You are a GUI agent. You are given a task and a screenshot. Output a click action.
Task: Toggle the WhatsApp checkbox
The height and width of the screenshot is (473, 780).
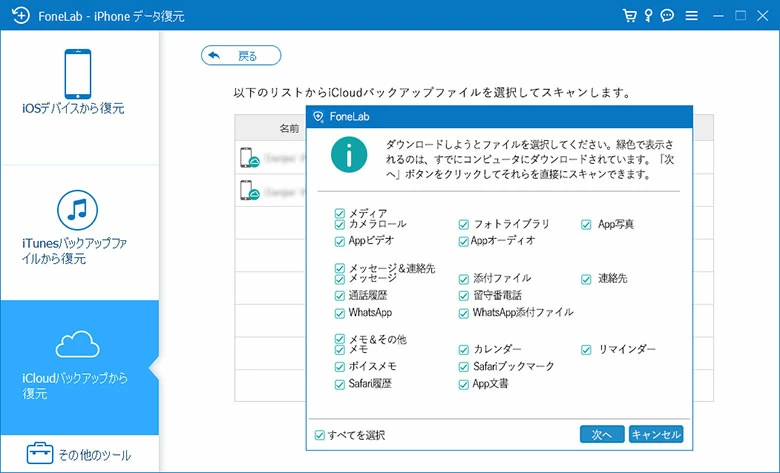click(341, 313)
